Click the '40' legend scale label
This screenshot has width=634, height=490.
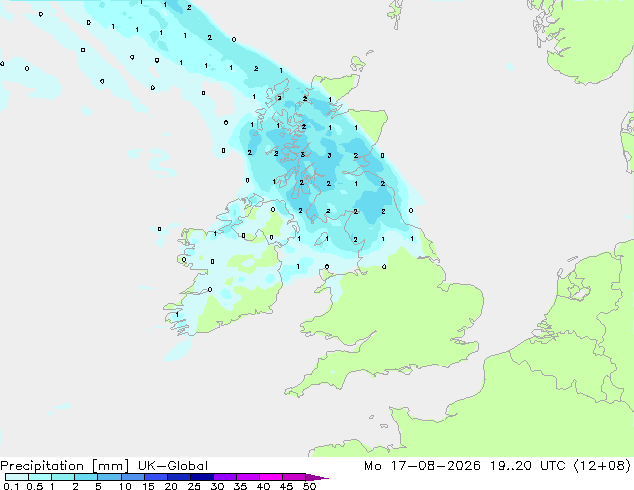pos(263,486)
